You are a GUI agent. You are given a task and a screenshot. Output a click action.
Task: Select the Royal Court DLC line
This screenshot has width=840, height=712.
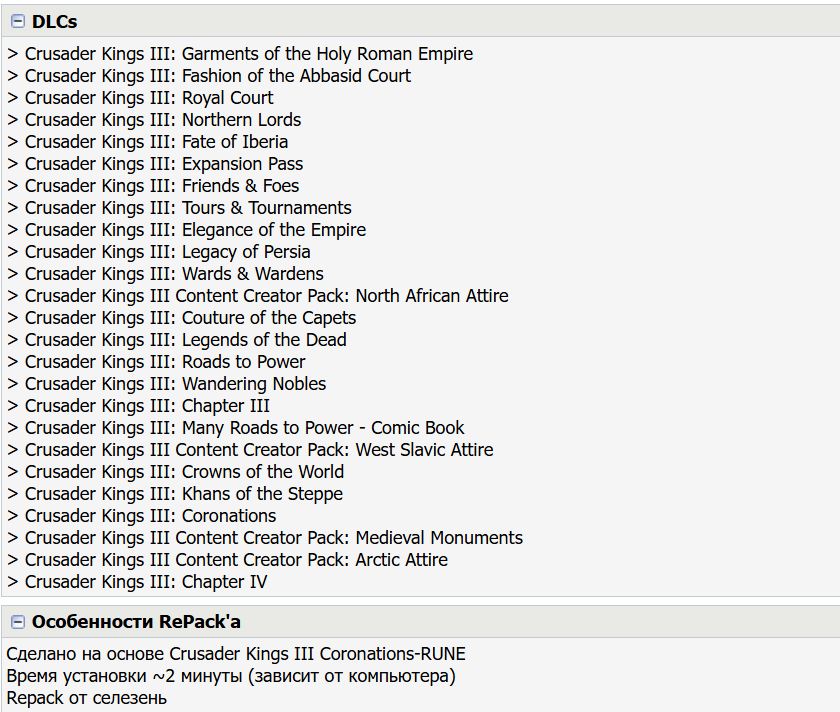[x=140, y=98]
